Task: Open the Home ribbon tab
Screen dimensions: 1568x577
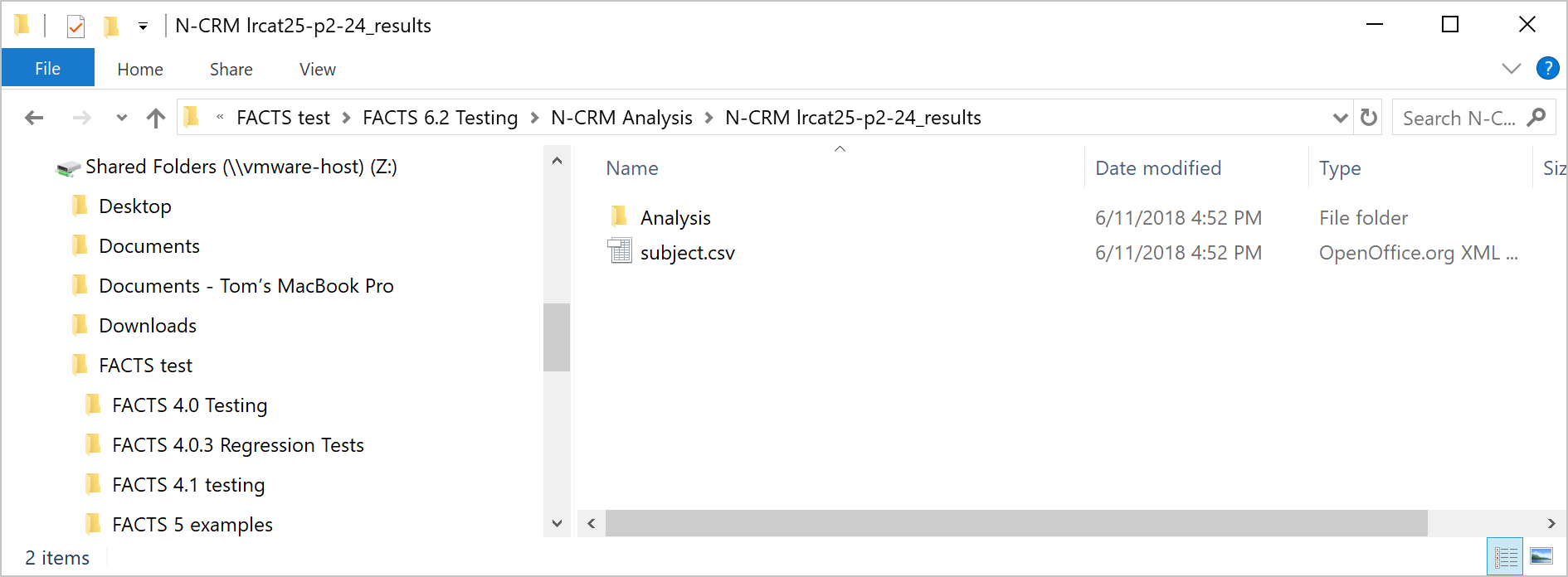Action: [x=140, y=70]
